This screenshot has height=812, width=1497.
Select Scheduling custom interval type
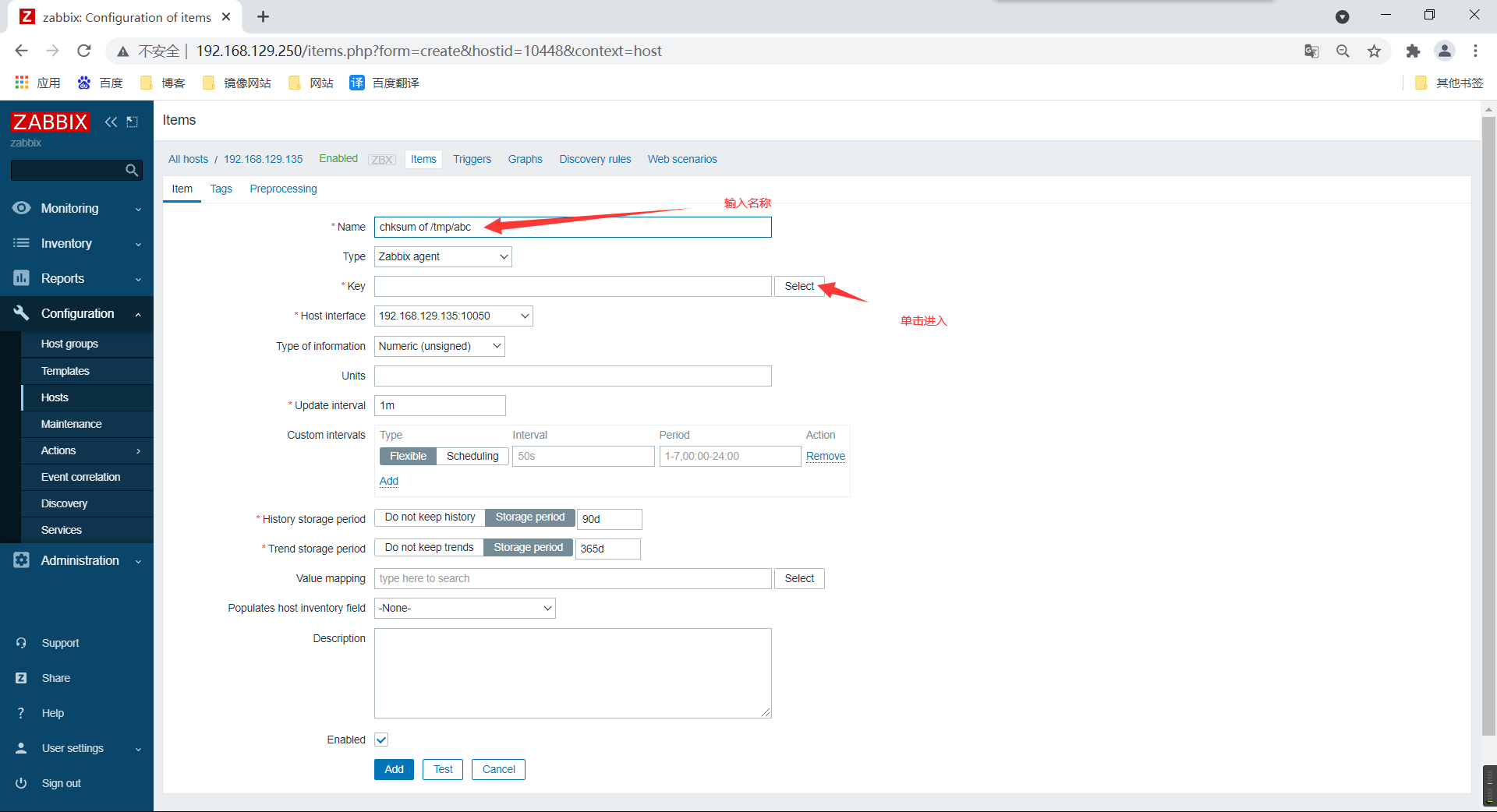(x=472, y=456)
